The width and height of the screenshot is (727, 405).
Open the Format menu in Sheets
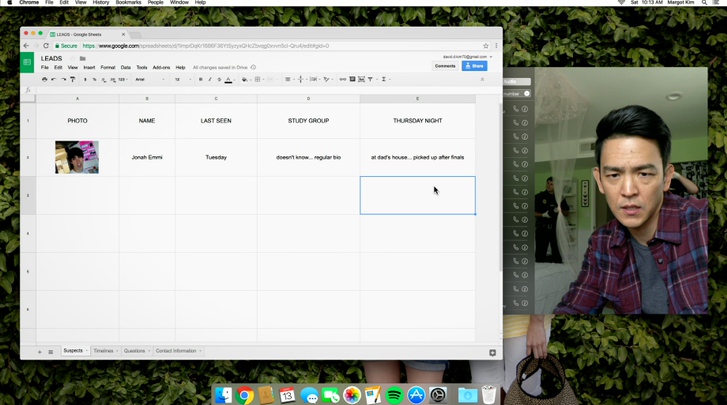(108, 67)
